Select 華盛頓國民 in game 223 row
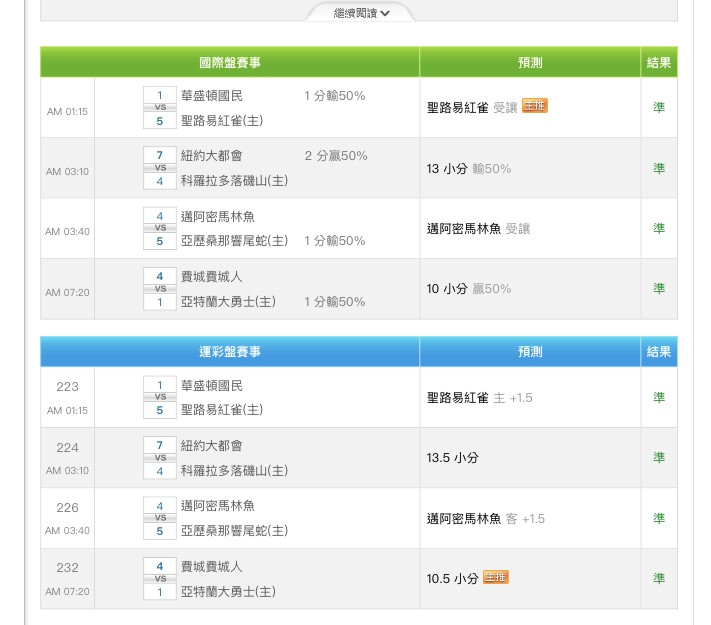This screenshot has width=711, height=625. (x=212, y=386)
